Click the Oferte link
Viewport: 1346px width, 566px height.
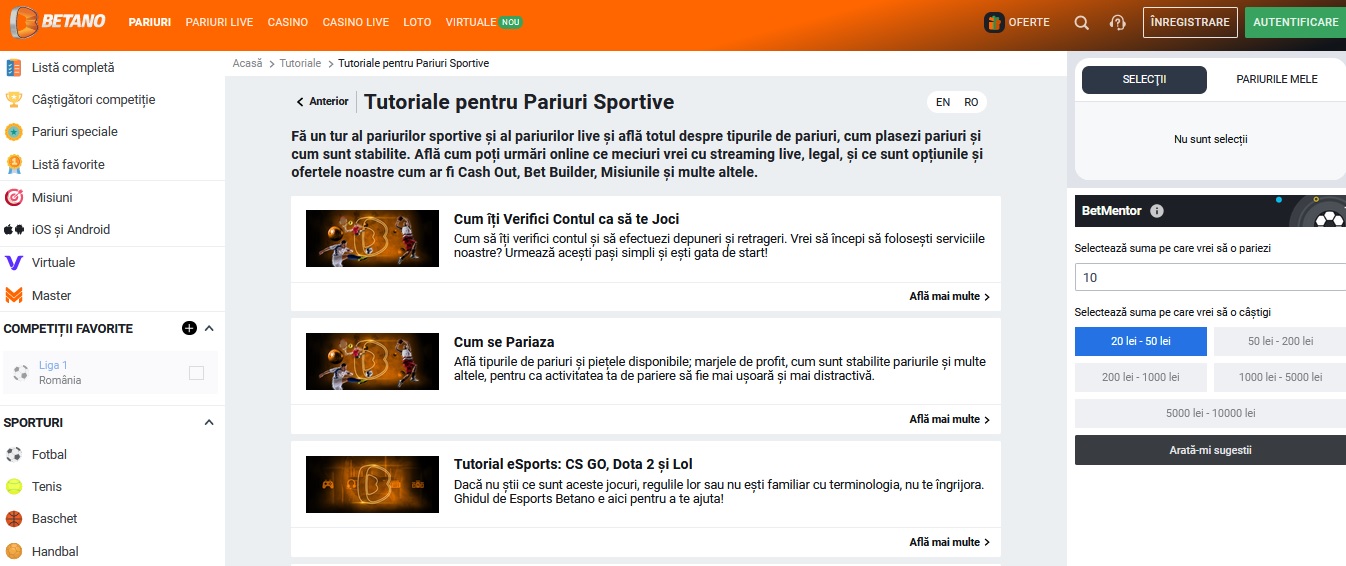click(x=1029, y=22)
